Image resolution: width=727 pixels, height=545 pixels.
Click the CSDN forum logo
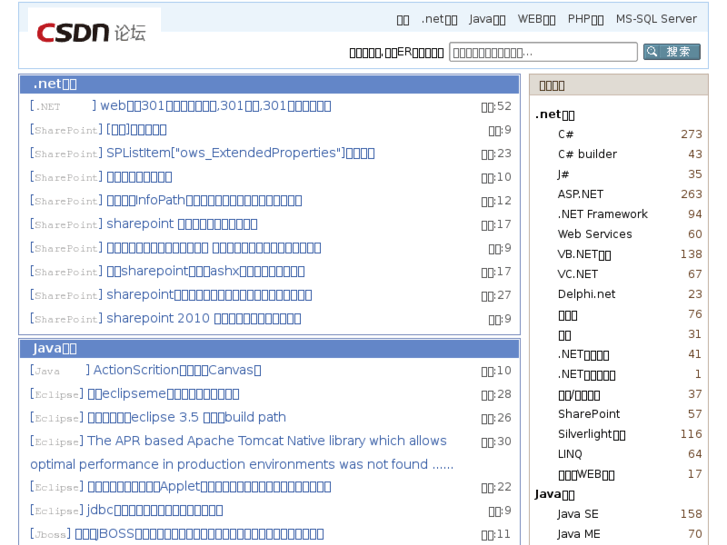(x=91, y=32)
